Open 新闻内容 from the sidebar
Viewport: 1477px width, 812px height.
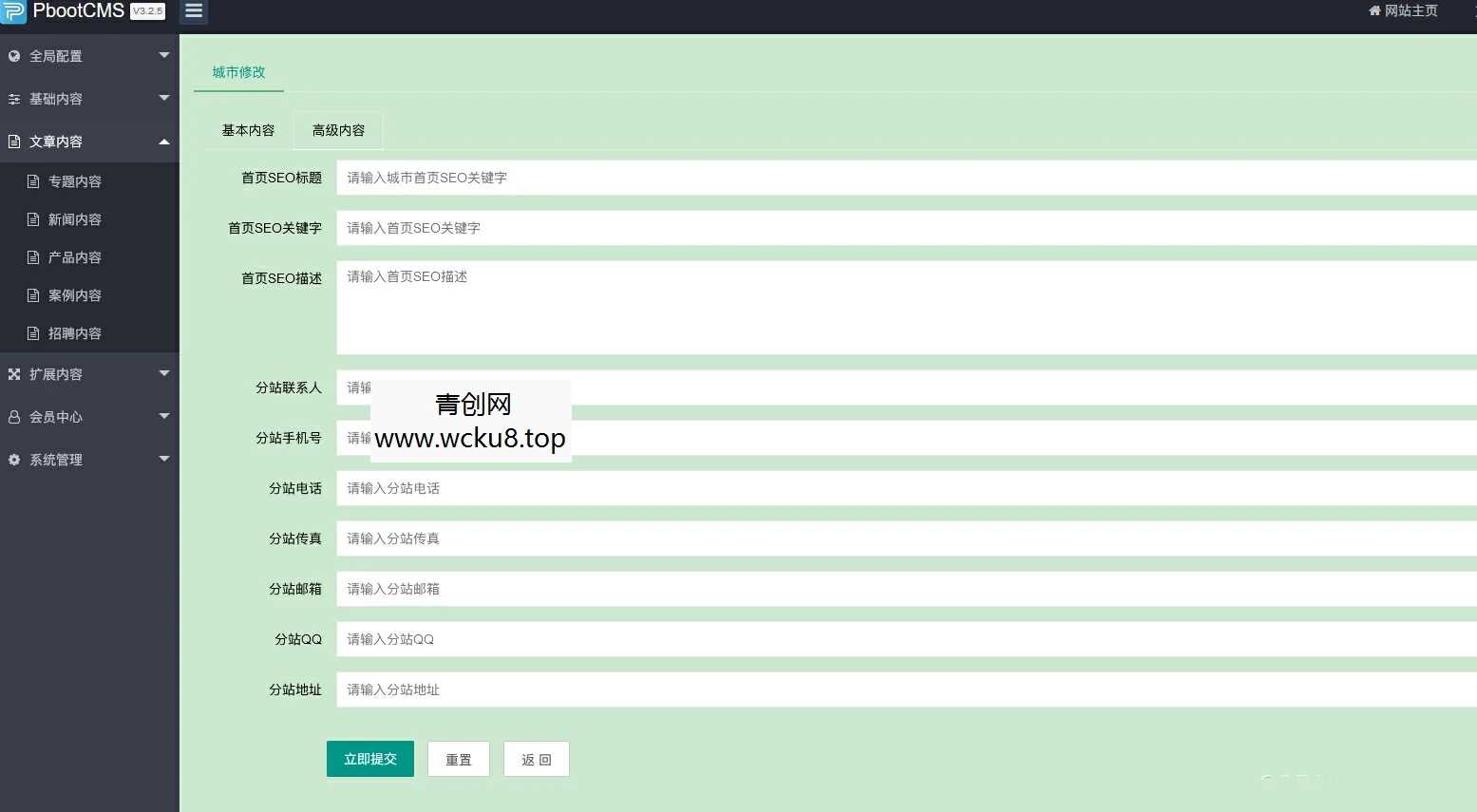pos(75,218)
